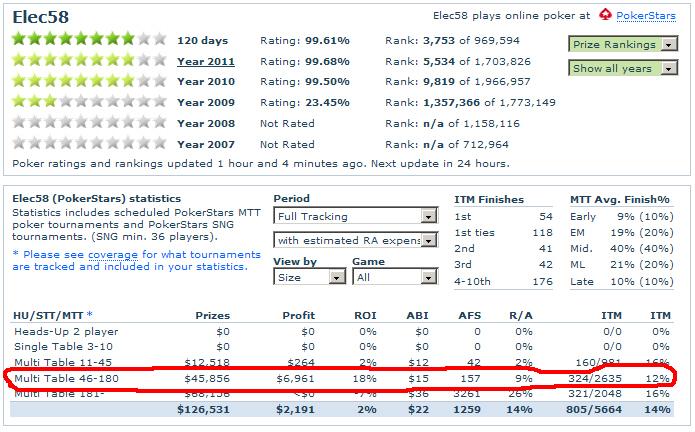Click the asterisk next to HU/STT/MTT
This screenshot has width=695, height=432.
(x=90, y=314)
